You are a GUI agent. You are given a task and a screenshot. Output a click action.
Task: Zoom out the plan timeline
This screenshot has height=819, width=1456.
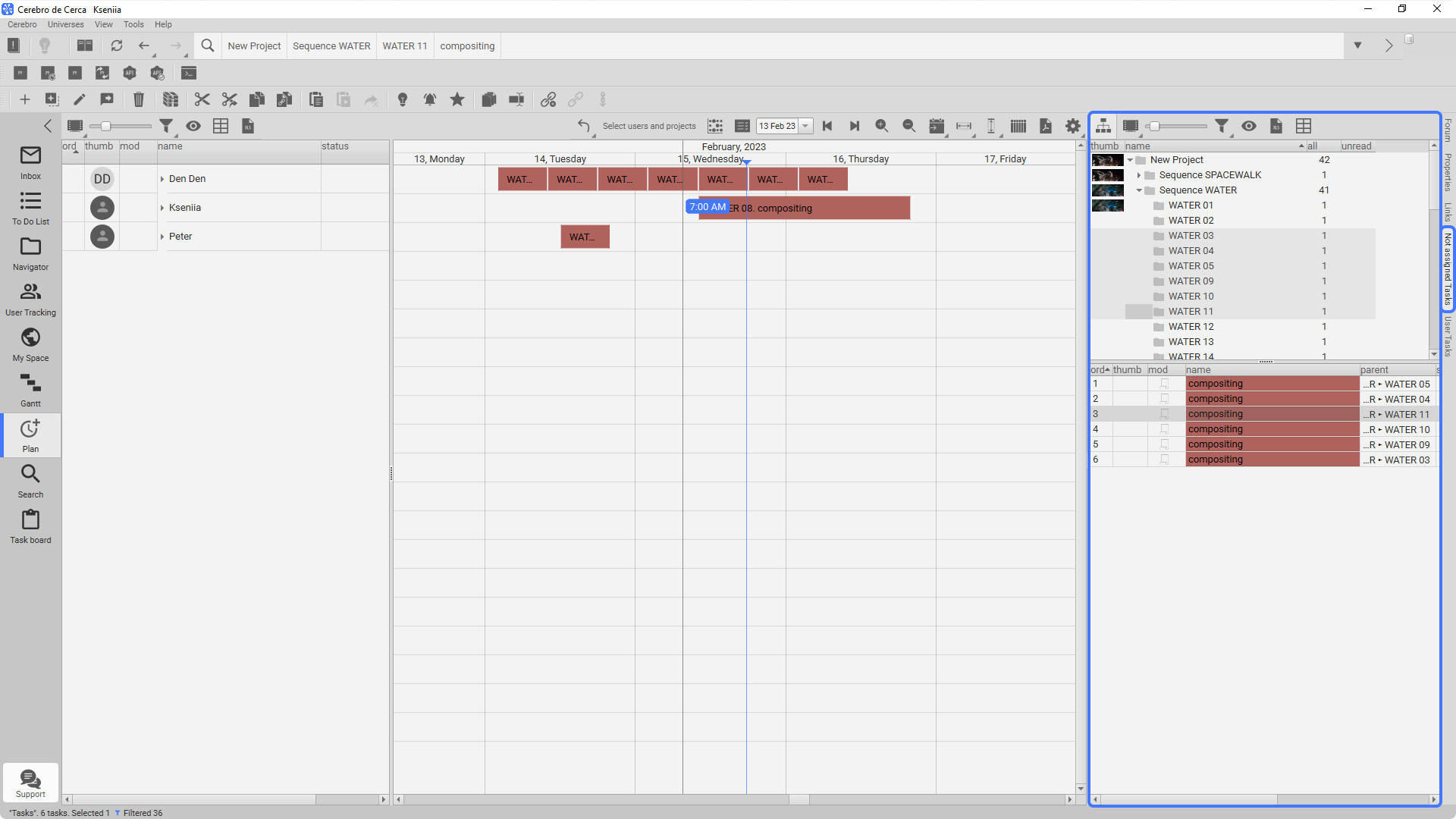click(x=908, y=126)
